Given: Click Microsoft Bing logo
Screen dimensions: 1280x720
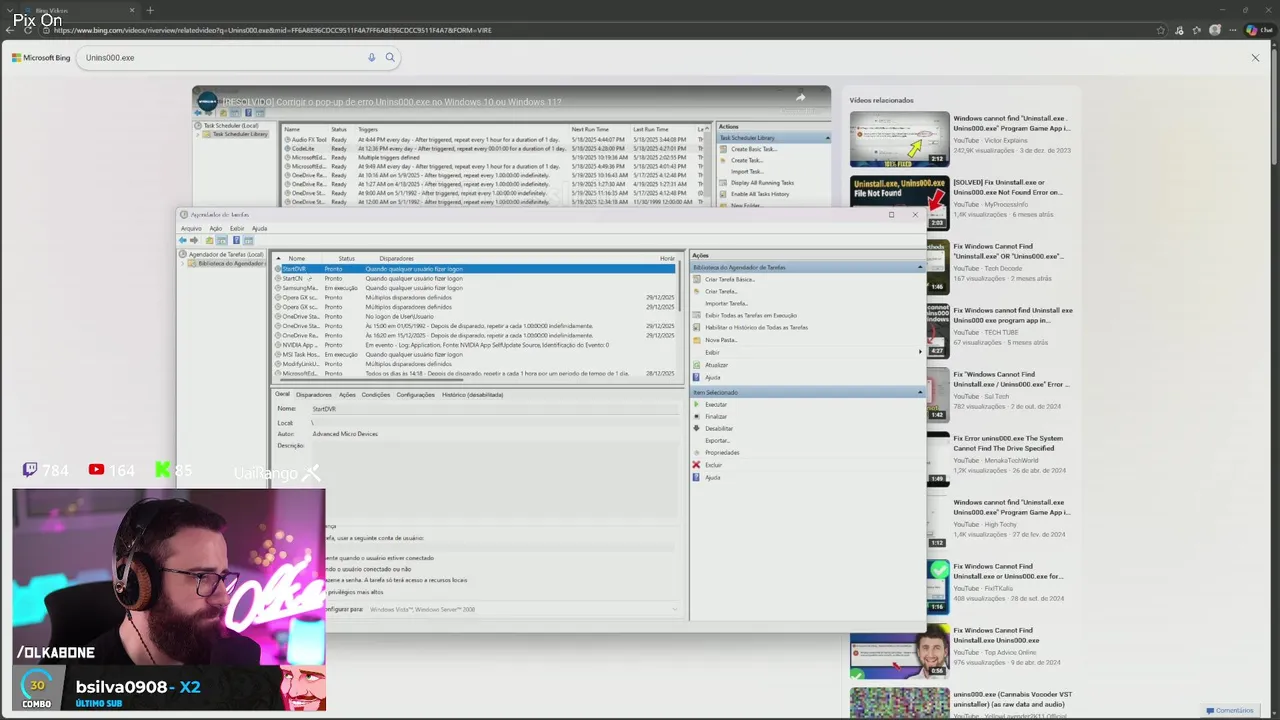Looking at the screenshot, I should coord(41,57).
